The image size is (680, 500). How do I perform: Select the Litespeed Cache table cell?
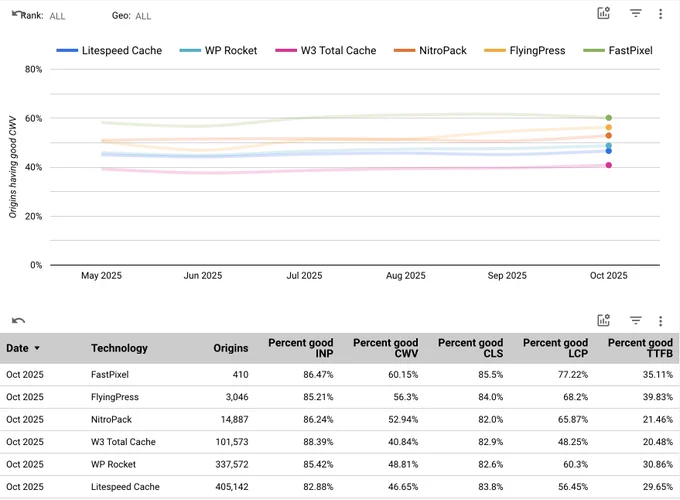tap(125, 487)
